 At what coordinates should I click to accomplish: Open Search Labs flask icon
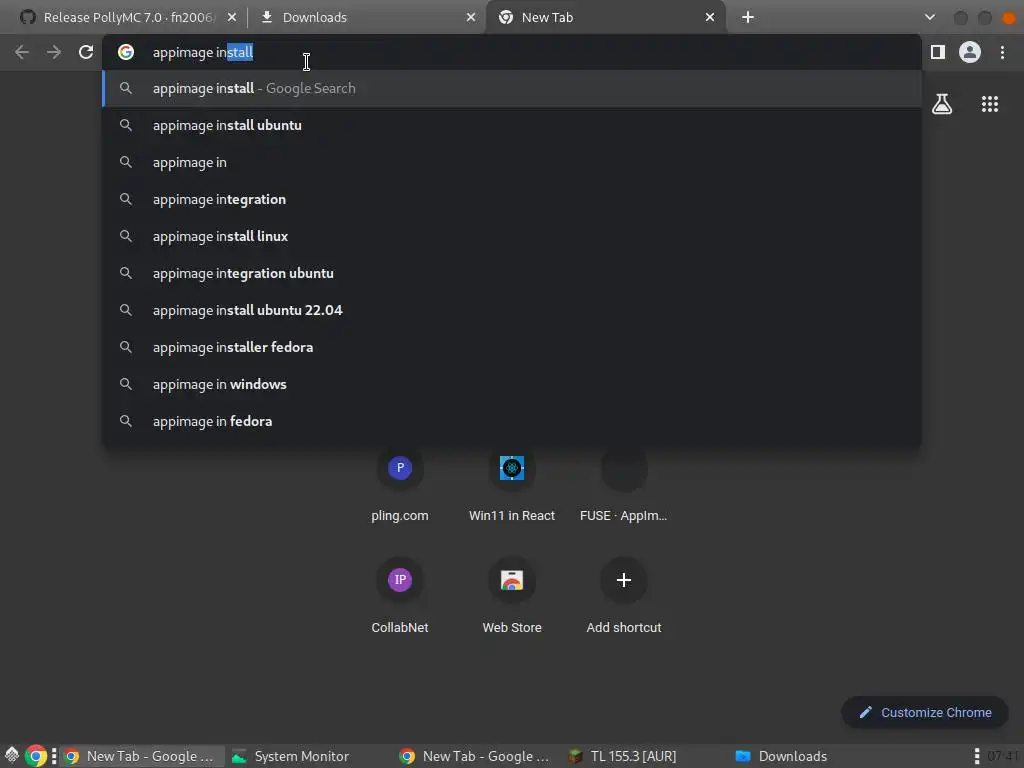pos(942,104)
